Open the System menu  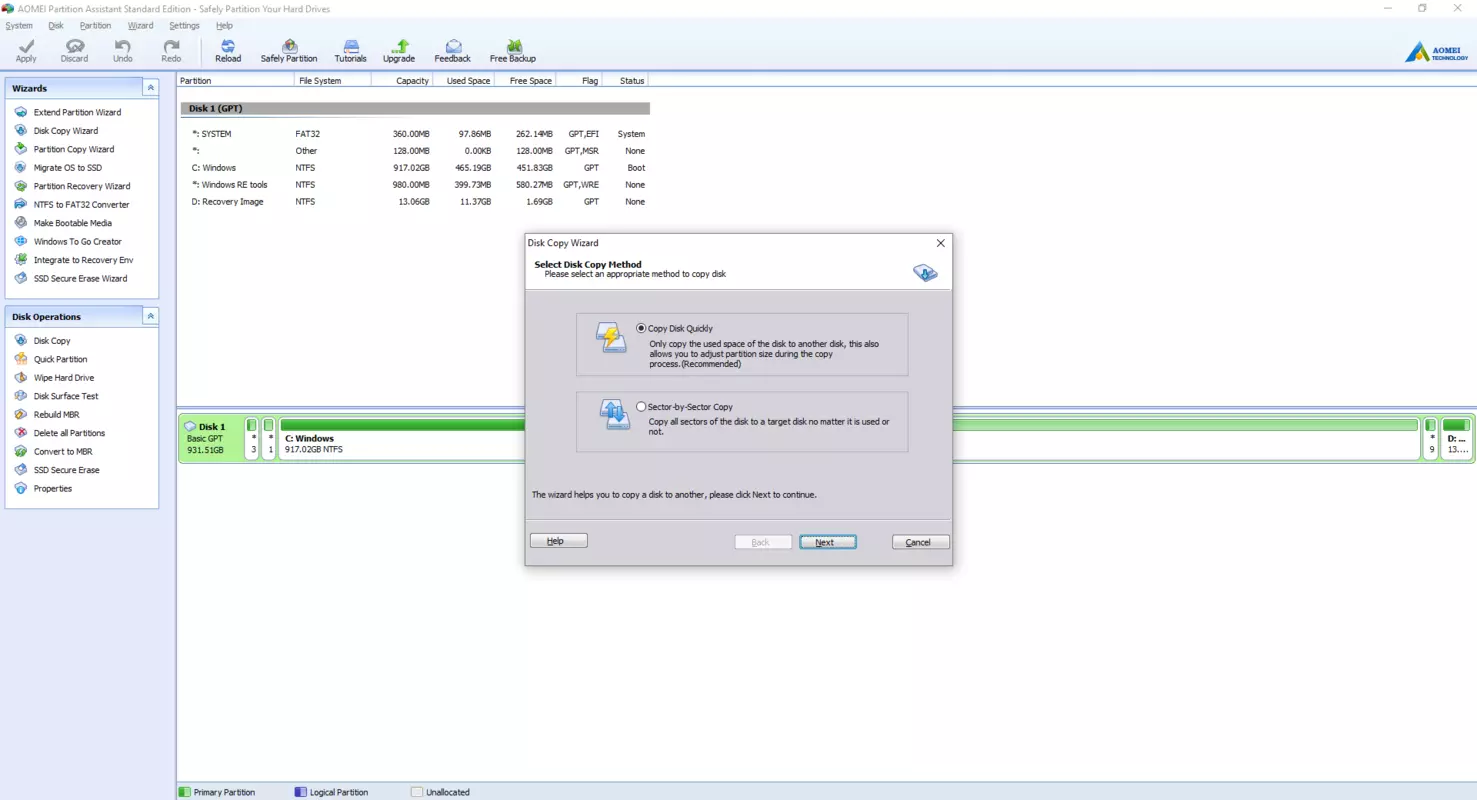[x=19, y=25]
